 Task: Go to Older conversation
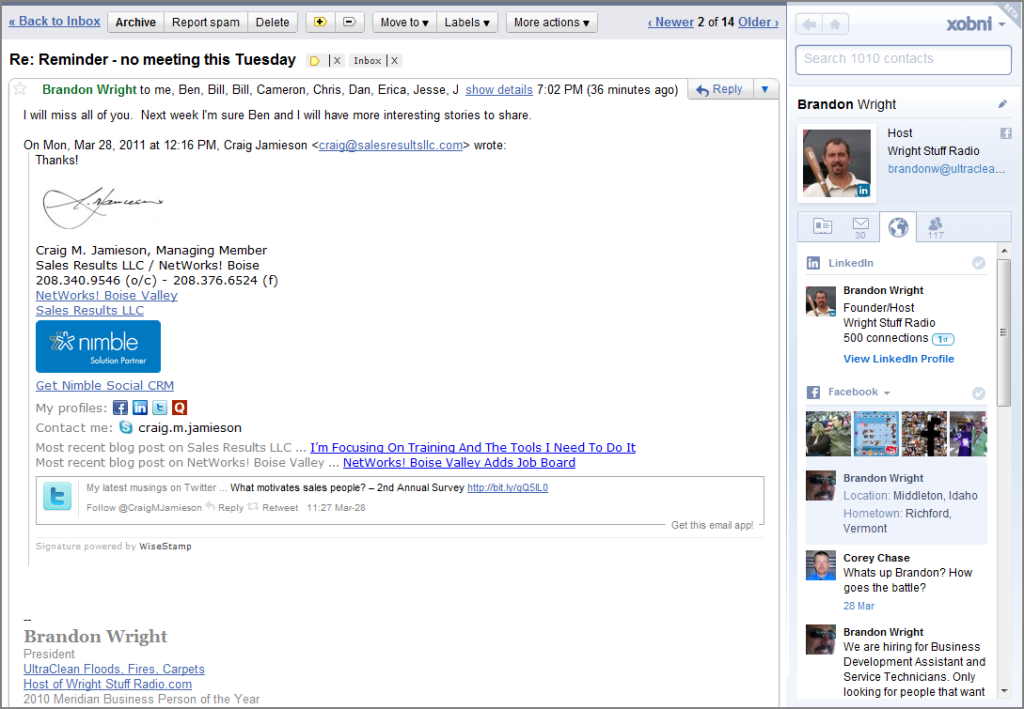click(x=758, y=22)
